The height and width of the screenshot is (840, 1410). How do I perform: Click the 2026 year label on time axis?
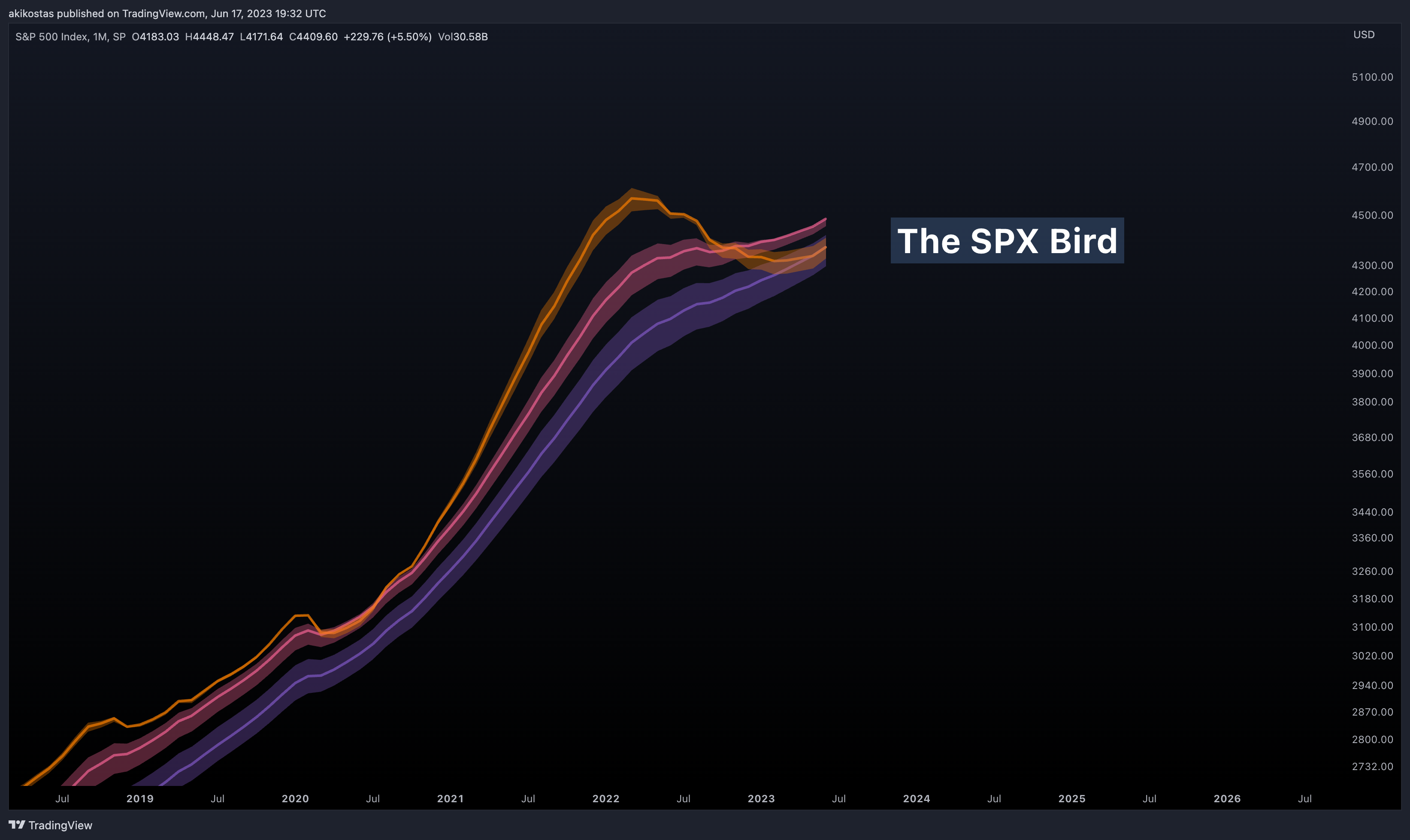[1227, 799]
